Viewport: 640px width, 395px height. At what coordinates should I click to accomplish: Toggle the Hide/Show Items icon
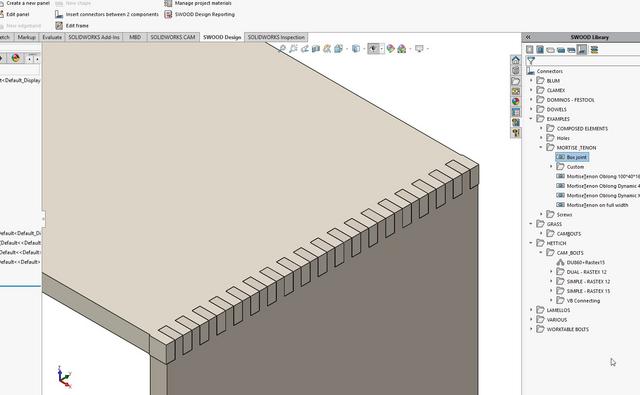click(373, 49)
